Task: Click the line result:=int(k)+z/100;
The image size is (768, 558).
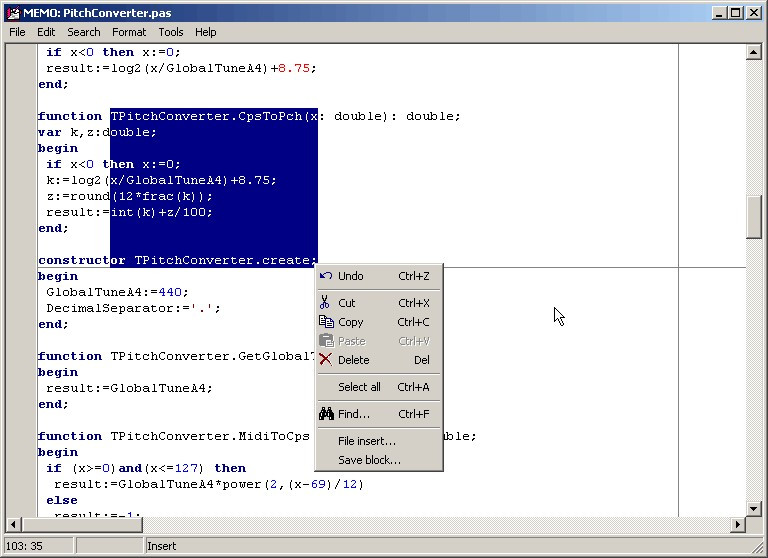Action: (129, 212)
